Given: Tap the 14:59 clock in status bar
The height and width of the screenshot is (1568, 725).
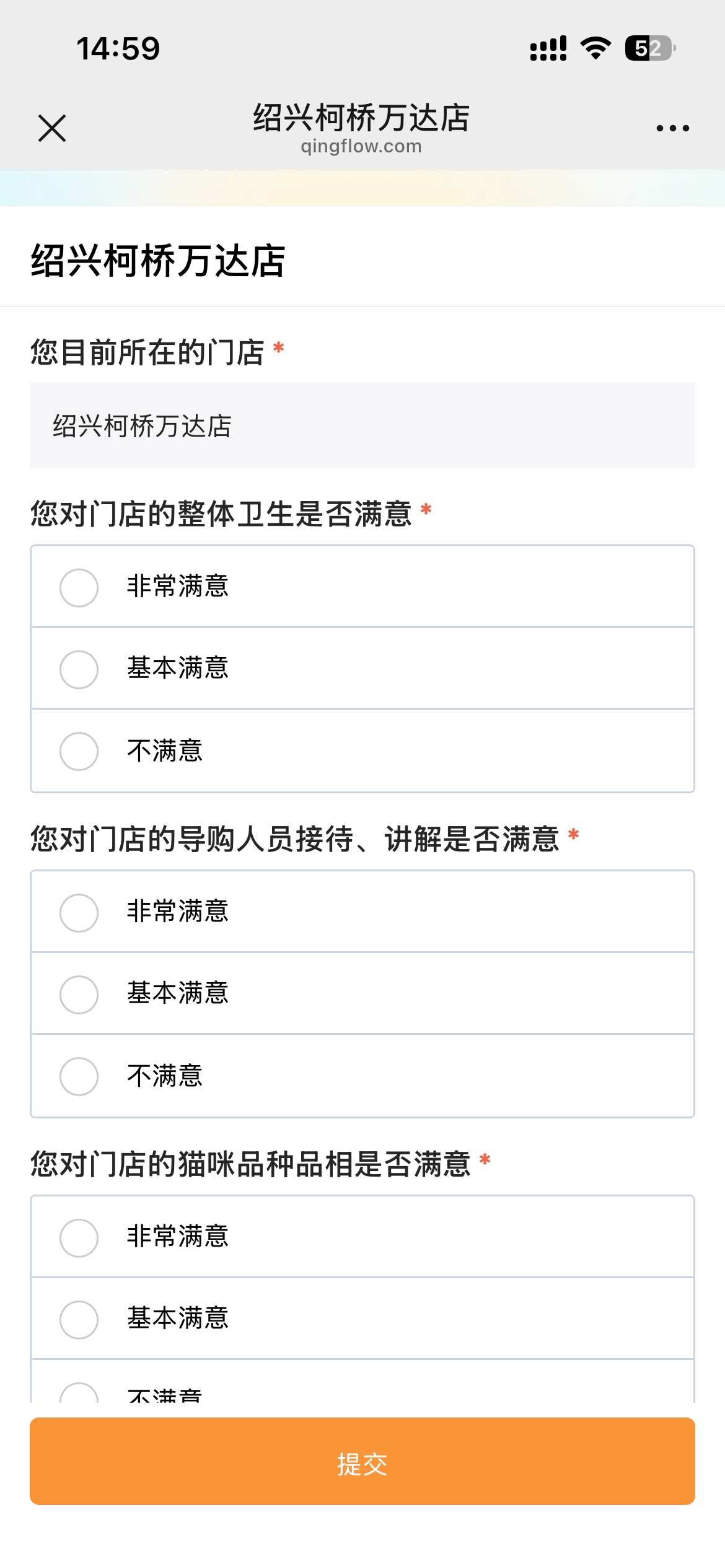Looking at the screenshot, I should point(118,48).
